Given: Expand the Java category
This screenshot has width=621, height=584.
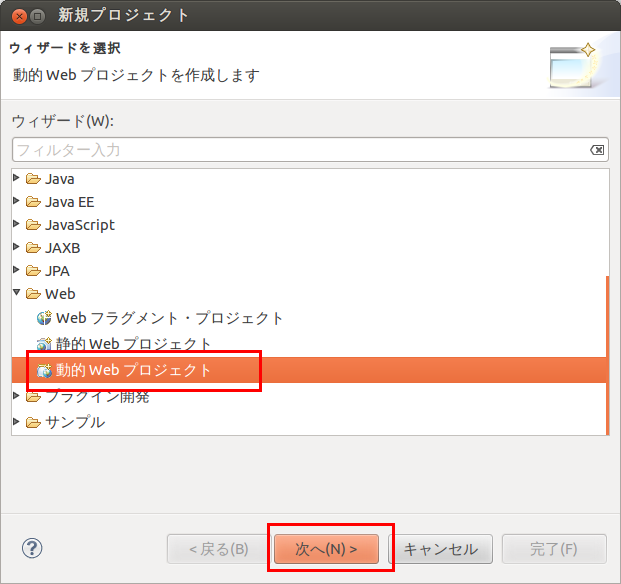Looking at the screenshot, I should pyautogui.click(x=16, y=177).
